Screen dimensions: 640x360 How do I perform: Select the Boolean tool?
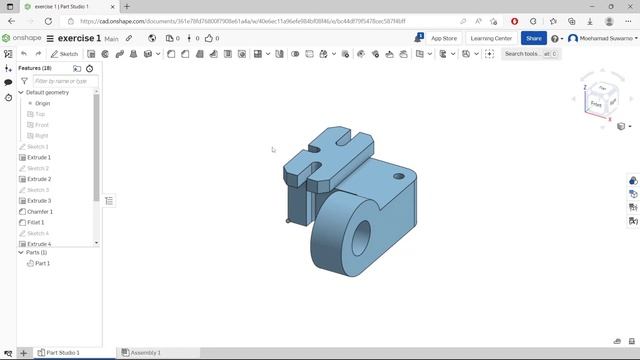295,54
